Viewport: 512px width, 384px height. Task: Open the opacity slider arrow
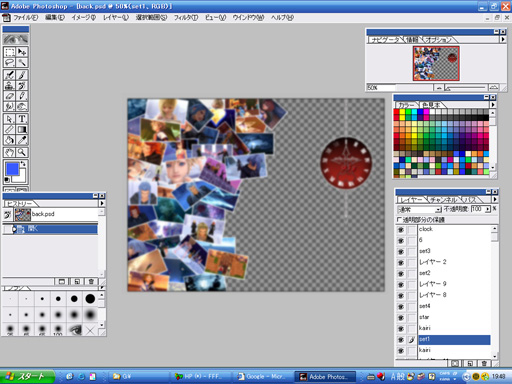click(x=488, y=209)
